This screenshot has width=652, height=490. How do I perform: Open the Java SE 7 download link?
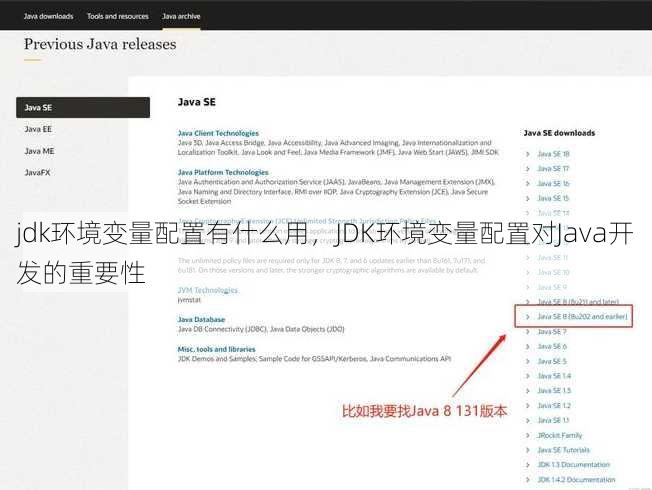coord(552,332)
